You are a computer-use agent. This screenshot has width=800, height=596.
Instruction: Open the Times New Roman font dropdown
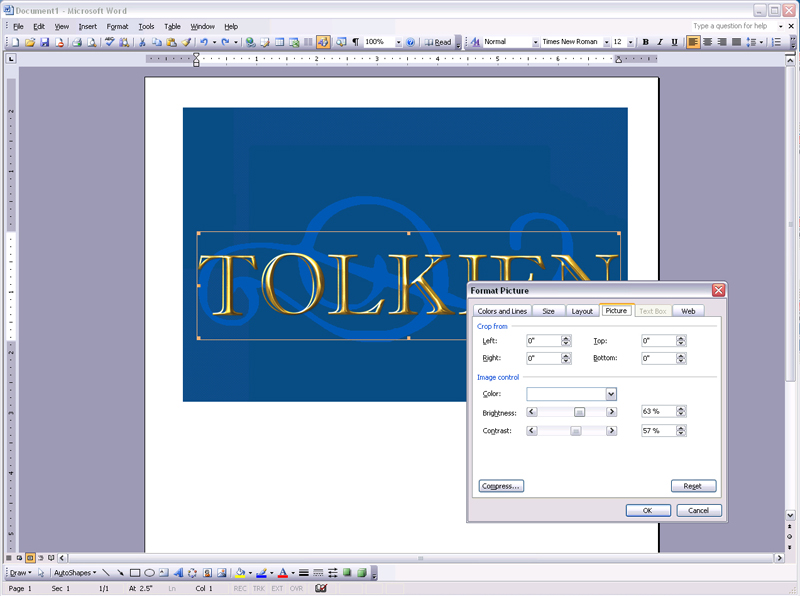tap(606, 42)
